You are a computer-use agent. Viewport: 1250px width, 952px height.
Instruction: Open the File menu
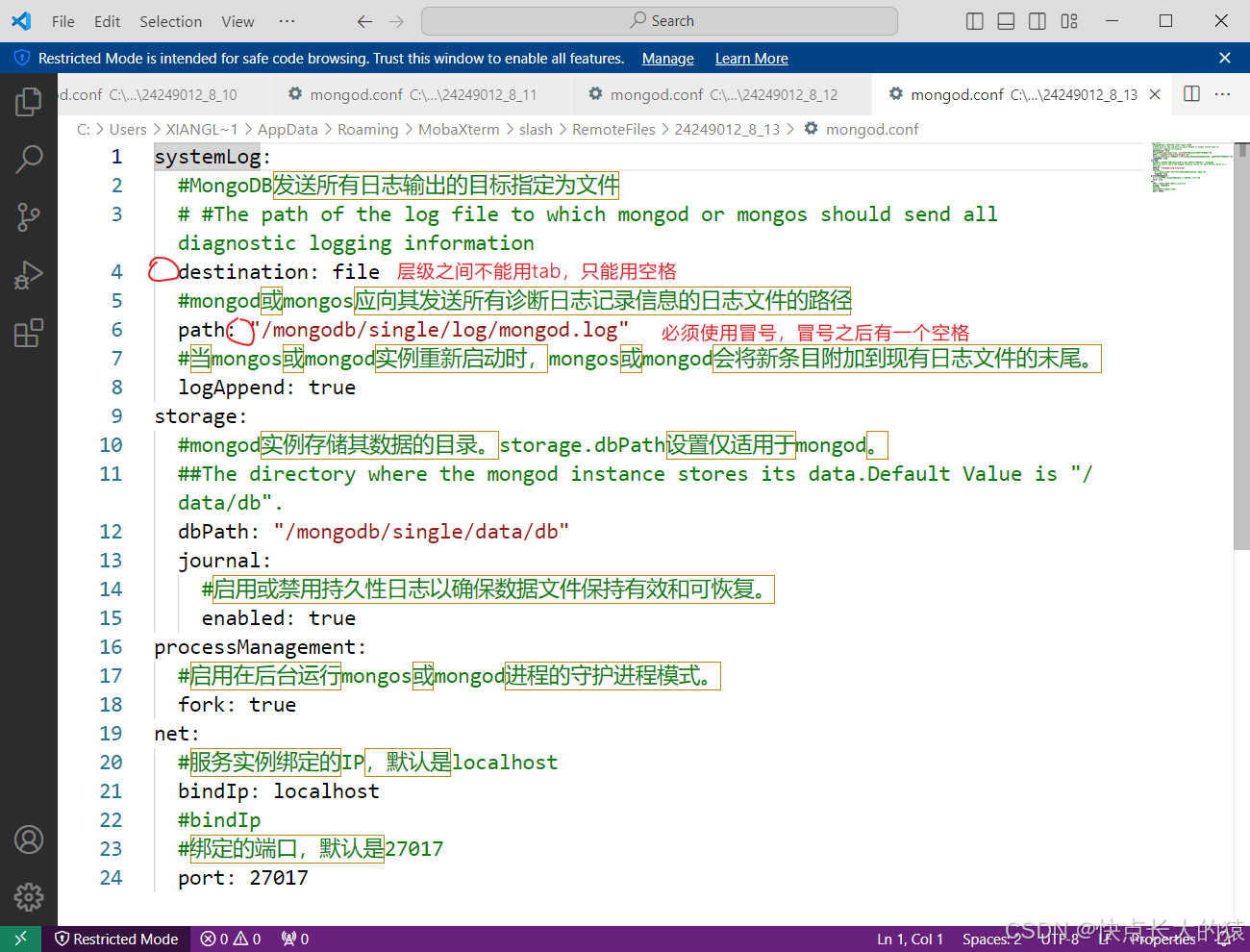click(x=62, y=20)
